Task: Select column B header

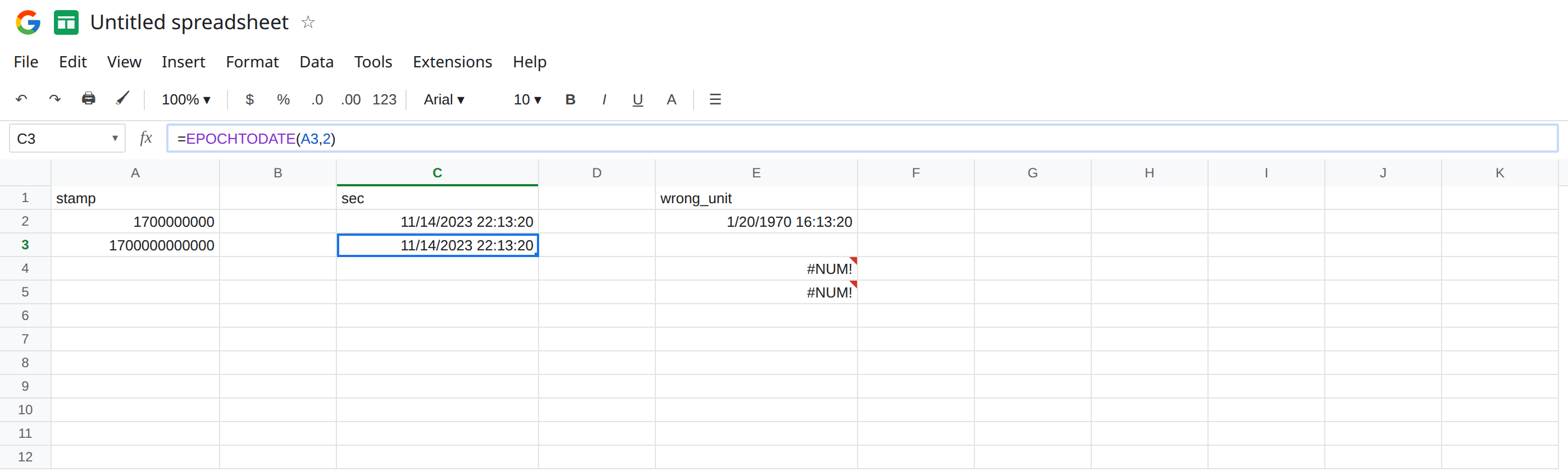Action: [x=277, y=173]
